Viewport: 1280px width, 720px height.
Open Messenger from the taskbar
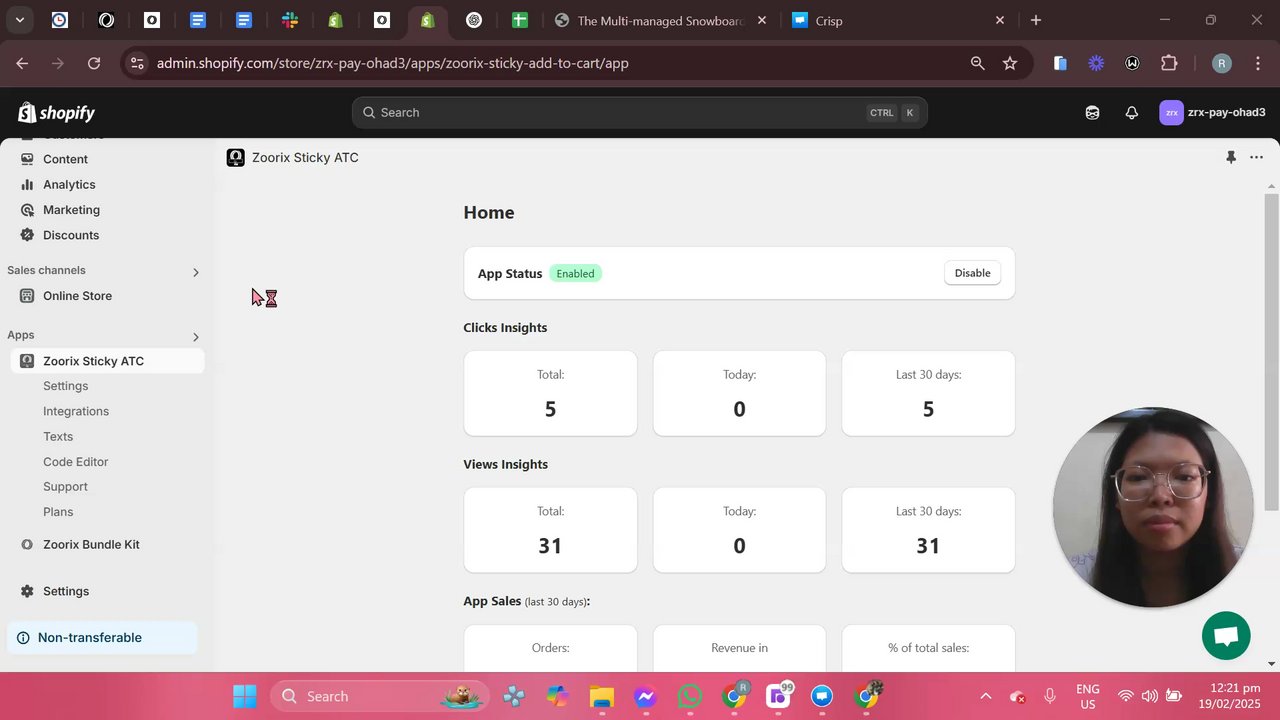click(x=645, y=696)
